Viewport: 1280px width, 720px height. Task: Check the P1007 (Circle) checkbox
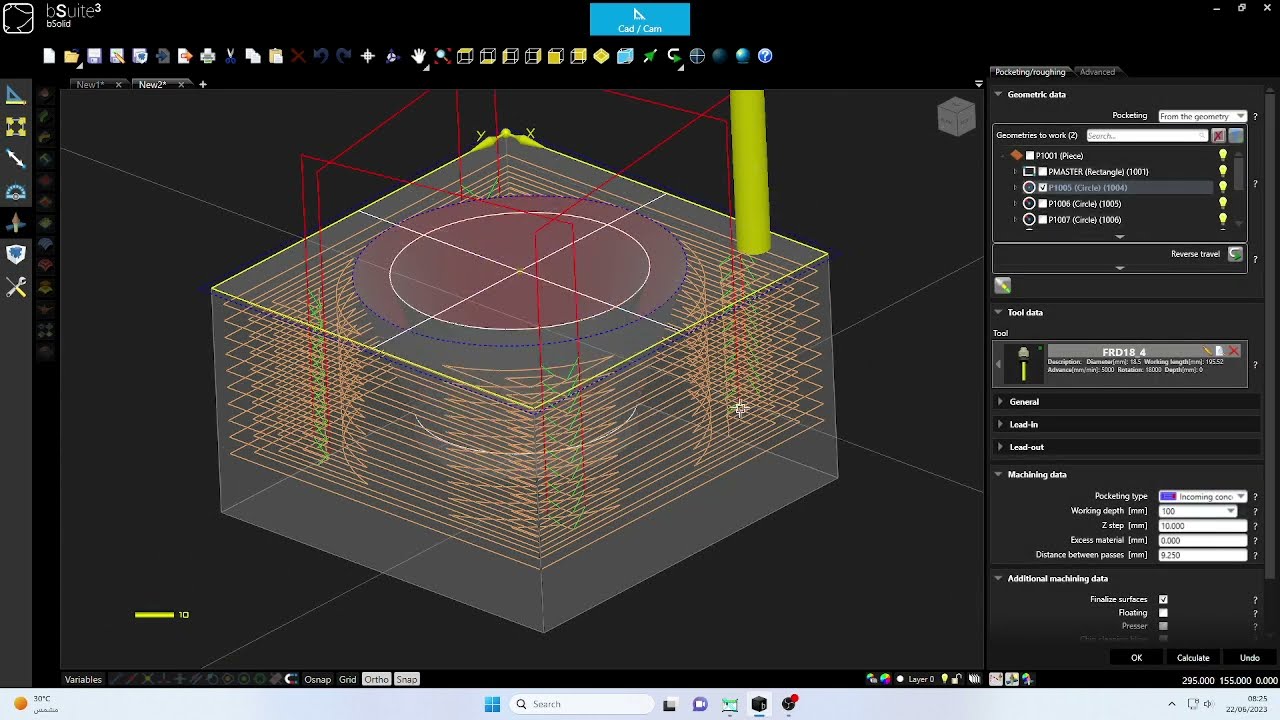1043,219
